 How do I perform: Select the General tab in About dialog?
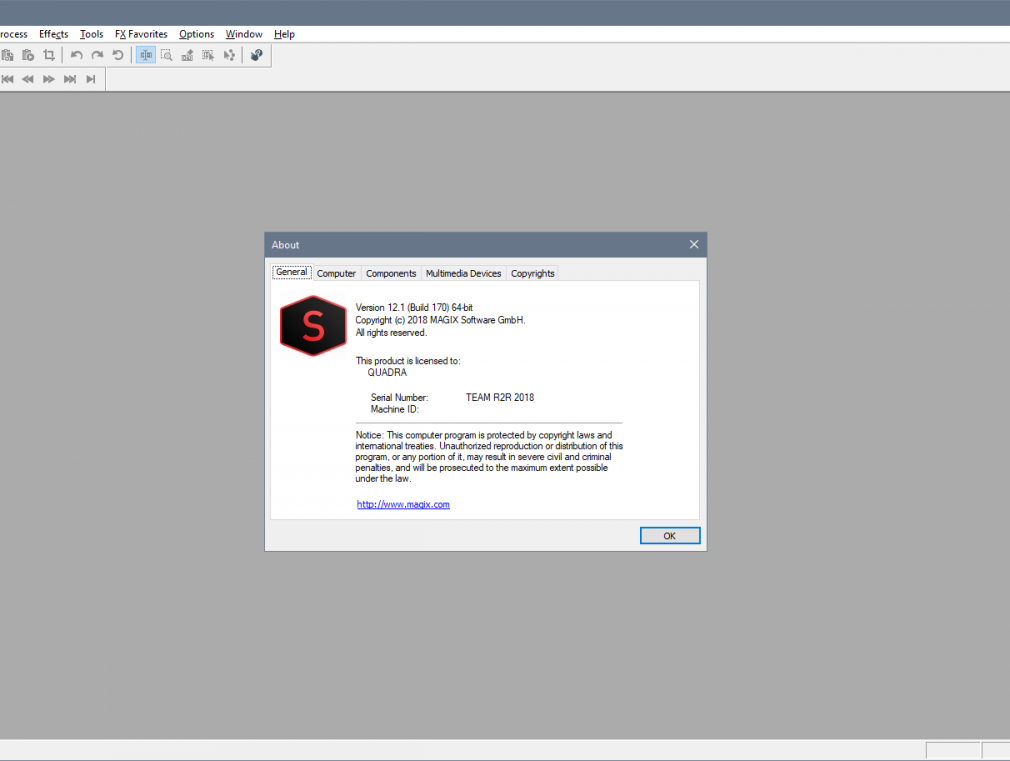coord(292,273)
